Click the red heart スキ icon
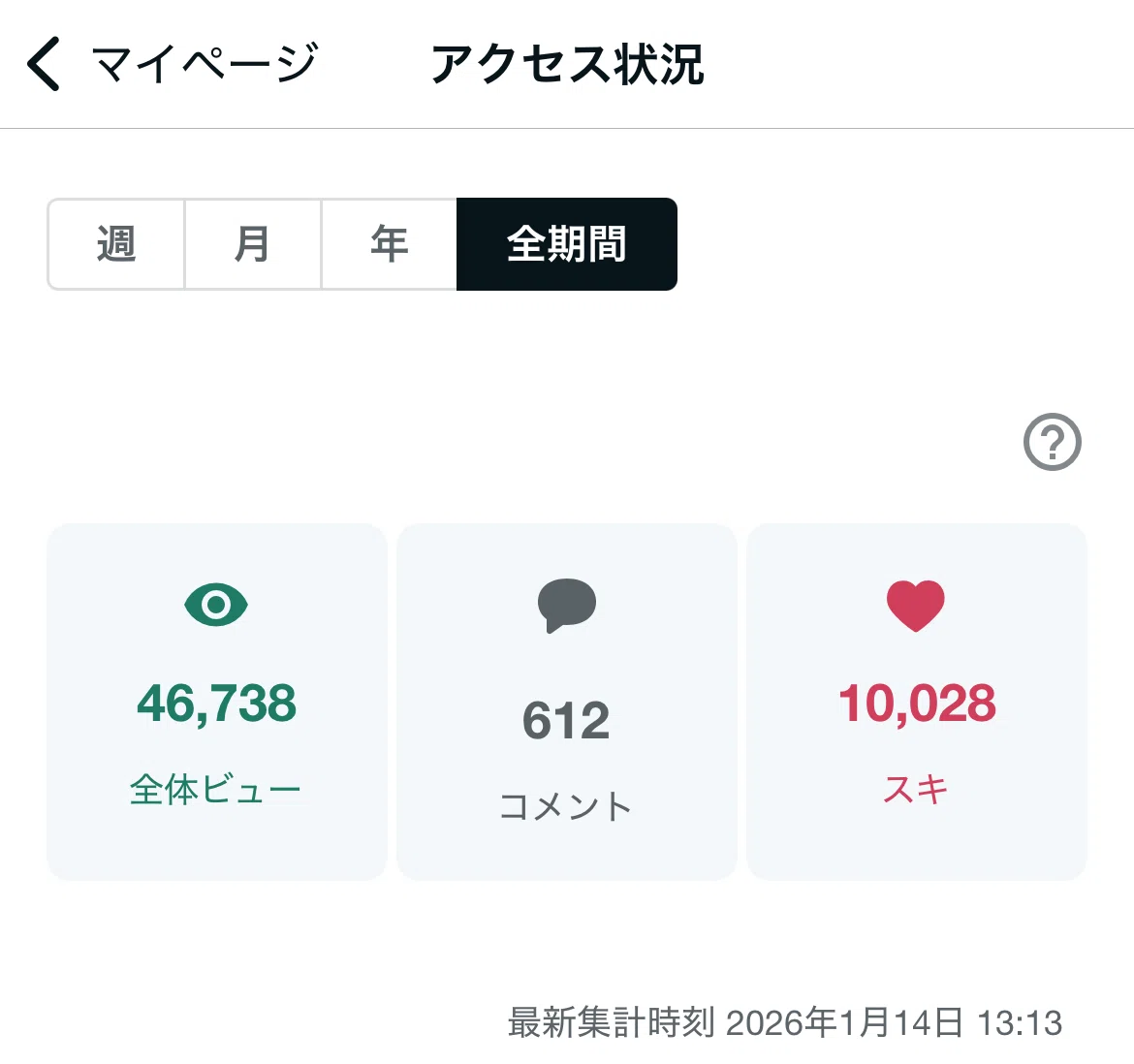 click(x=916, y=606)
